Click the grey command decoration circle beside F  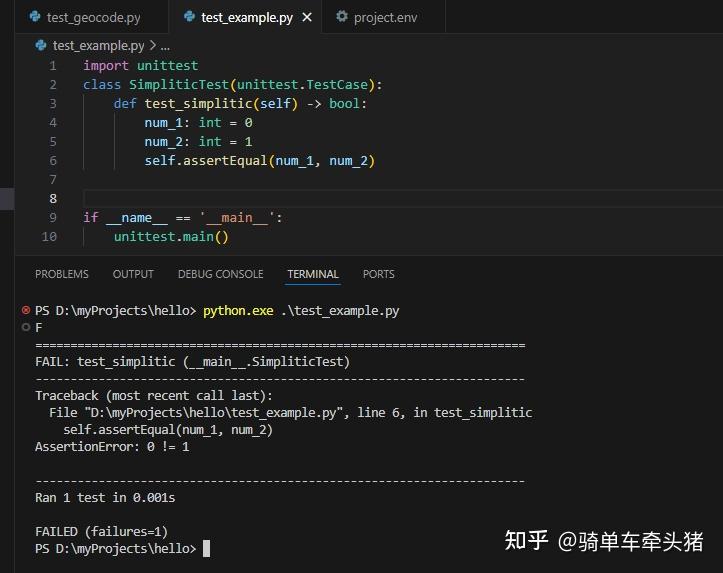(x=26, y=327)
